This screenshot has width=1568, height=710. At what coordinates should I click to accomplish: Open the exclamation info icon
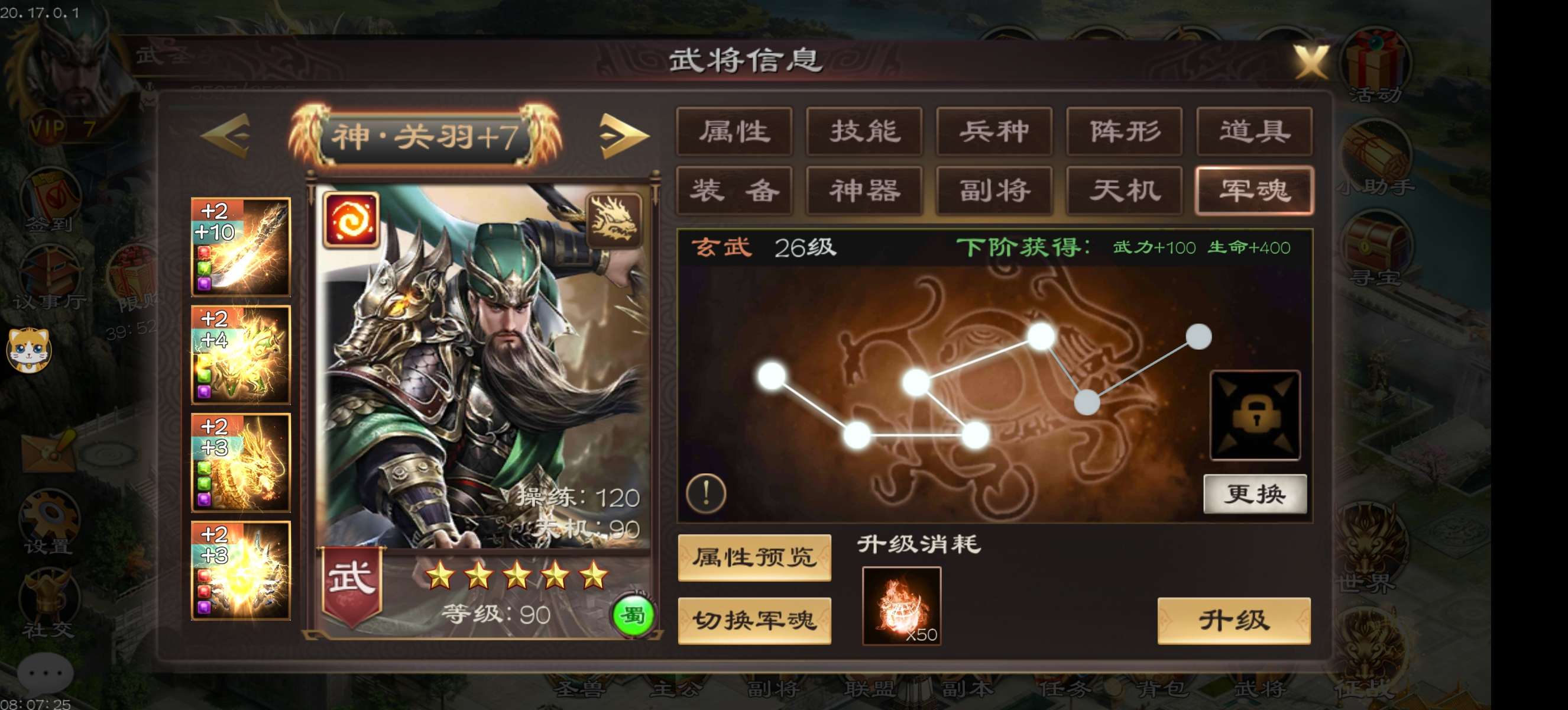706,492
